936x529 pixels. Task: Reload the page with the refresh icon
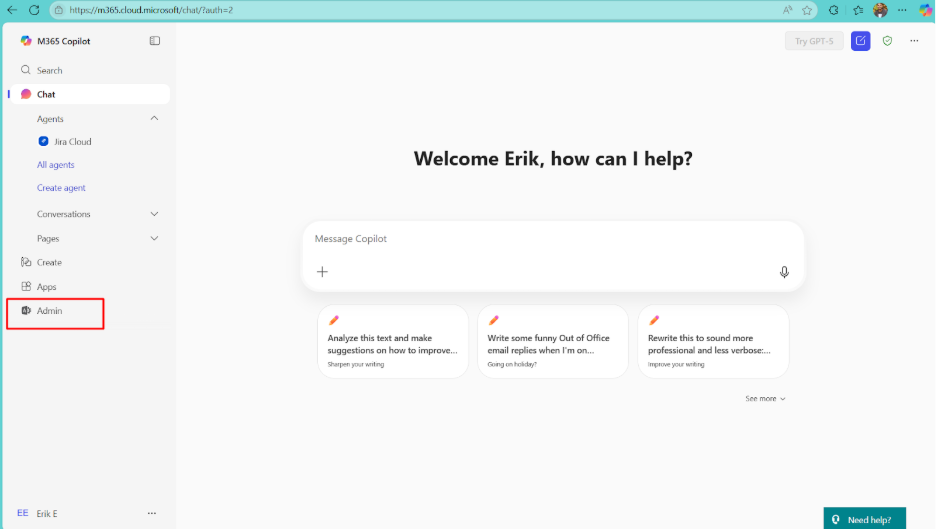(x=34, y=10)
